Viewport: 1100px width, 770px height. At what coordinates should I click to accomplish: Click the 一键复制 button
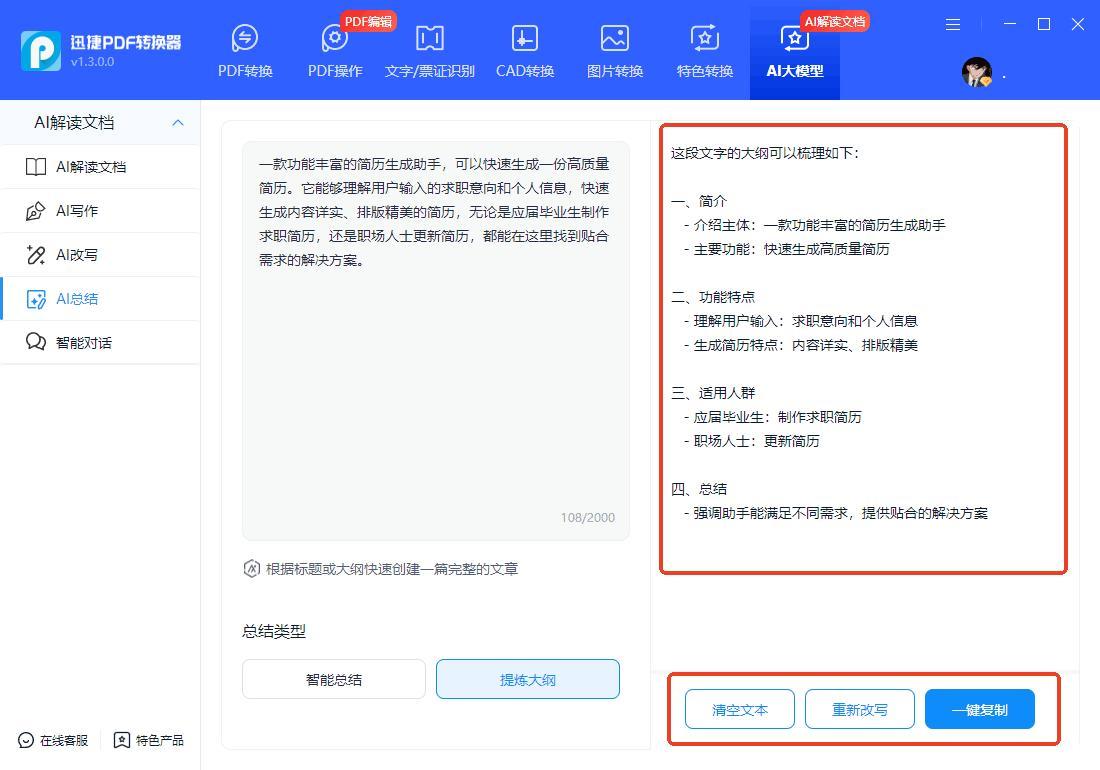[979, 710]
